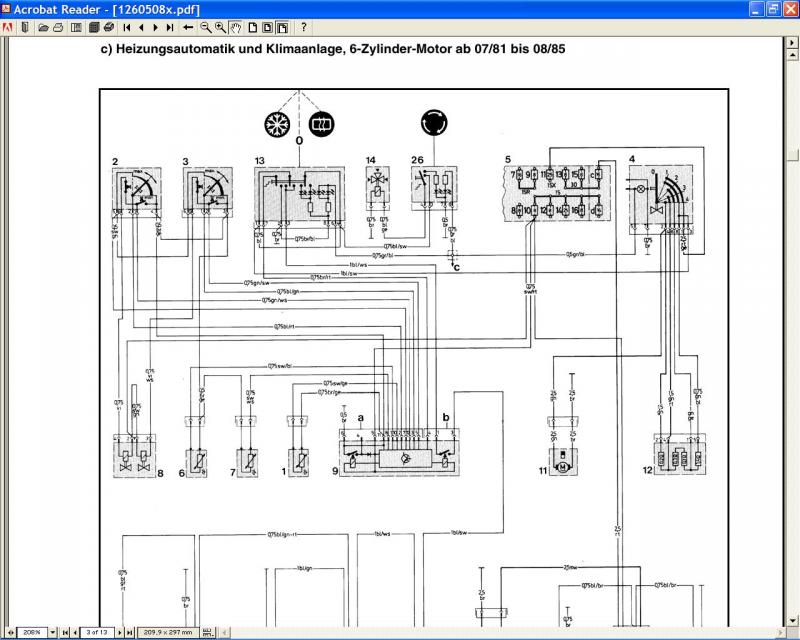
Task: Toggle the Fit Width view button
Action: pyautogui.click(x=283, y=27)
